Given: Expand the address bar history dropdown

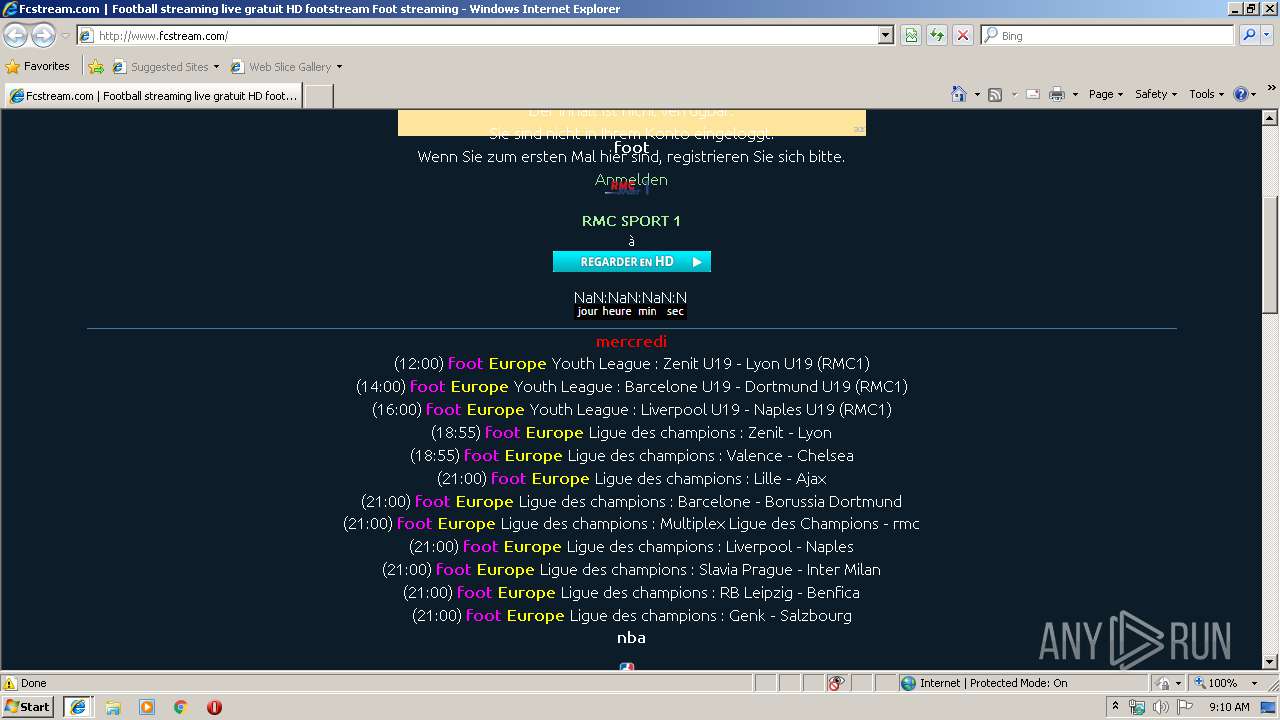Looking at the screenshot, I should [x=885, y=35].
